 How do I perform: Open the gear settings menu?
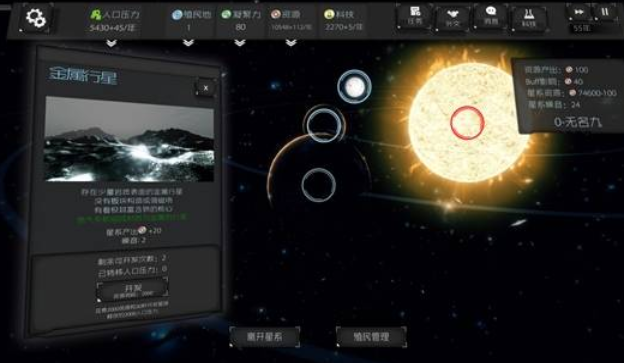35,18
